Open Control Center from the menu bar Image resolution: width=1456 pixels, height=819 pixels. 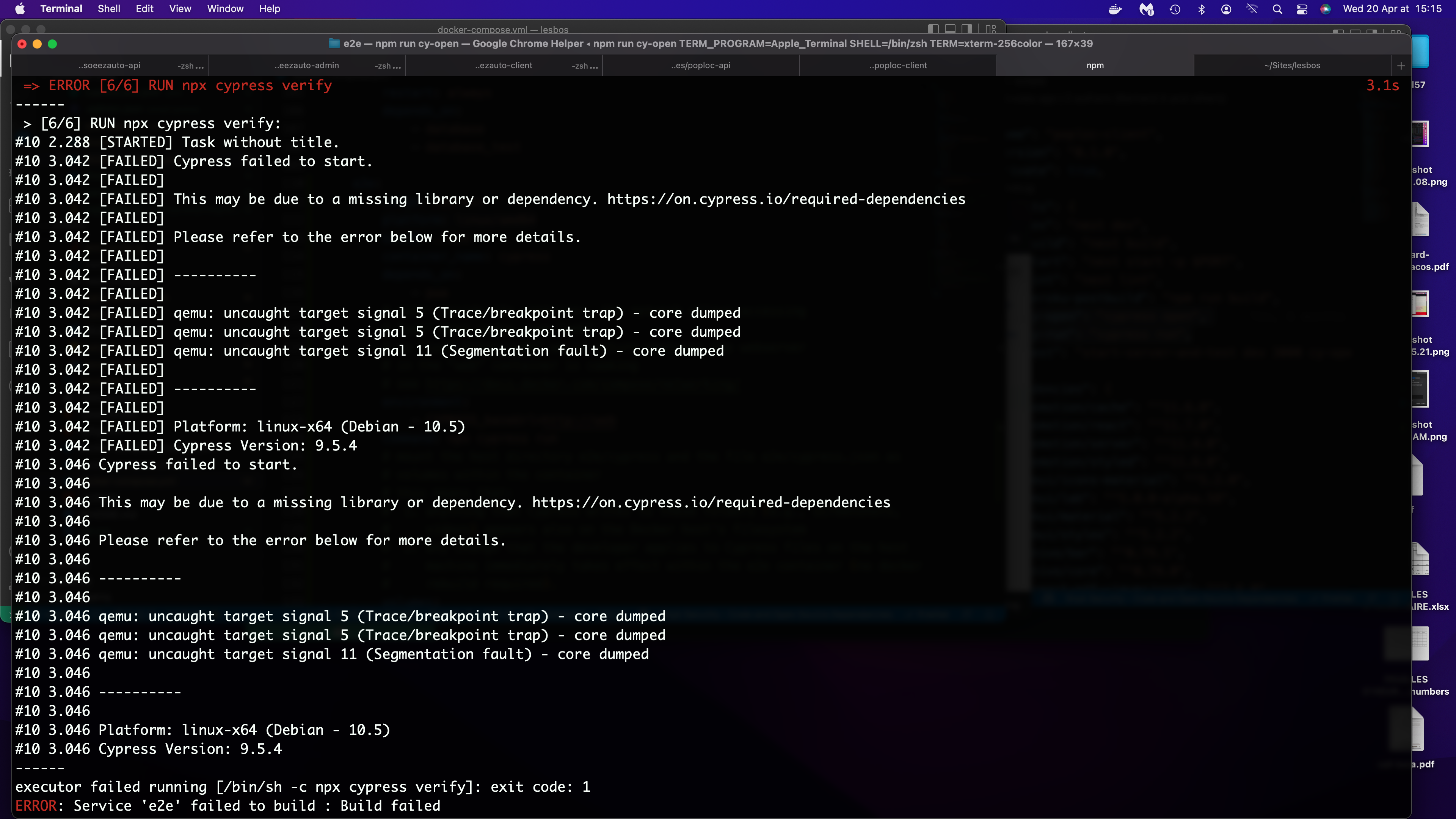point(1302,9)
